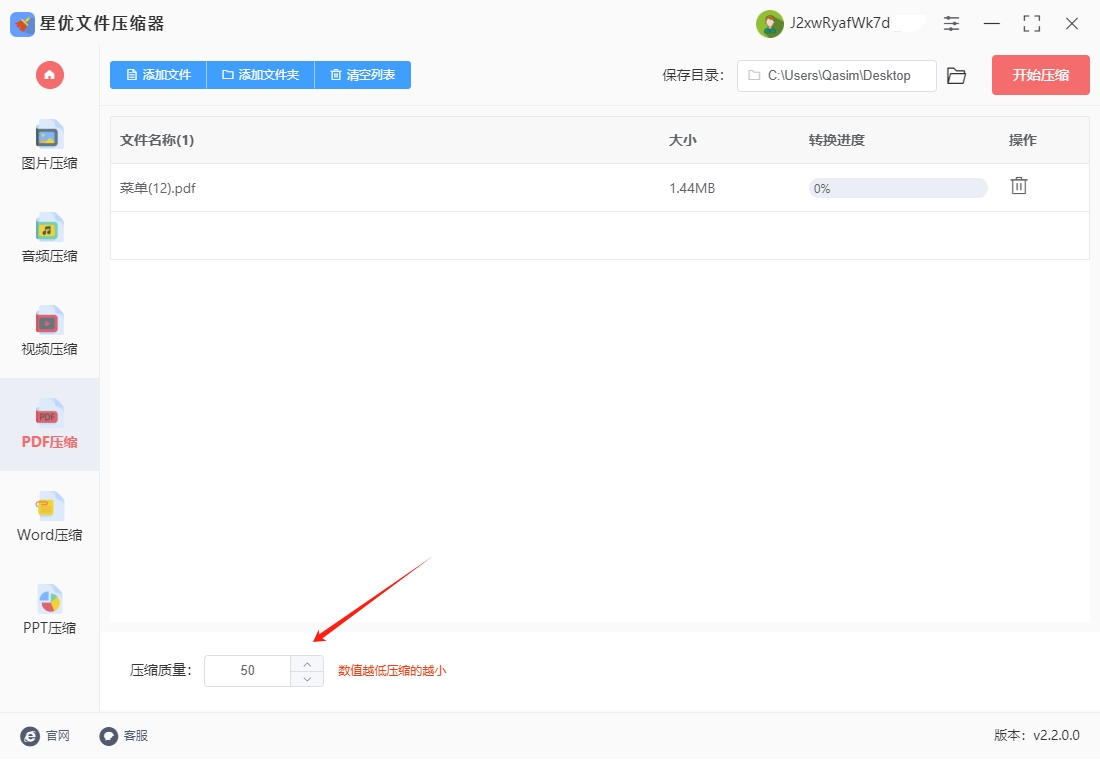Browse output folder via folder icon
The width and height of the screenshot is (1100, 760).
point(956,76)
